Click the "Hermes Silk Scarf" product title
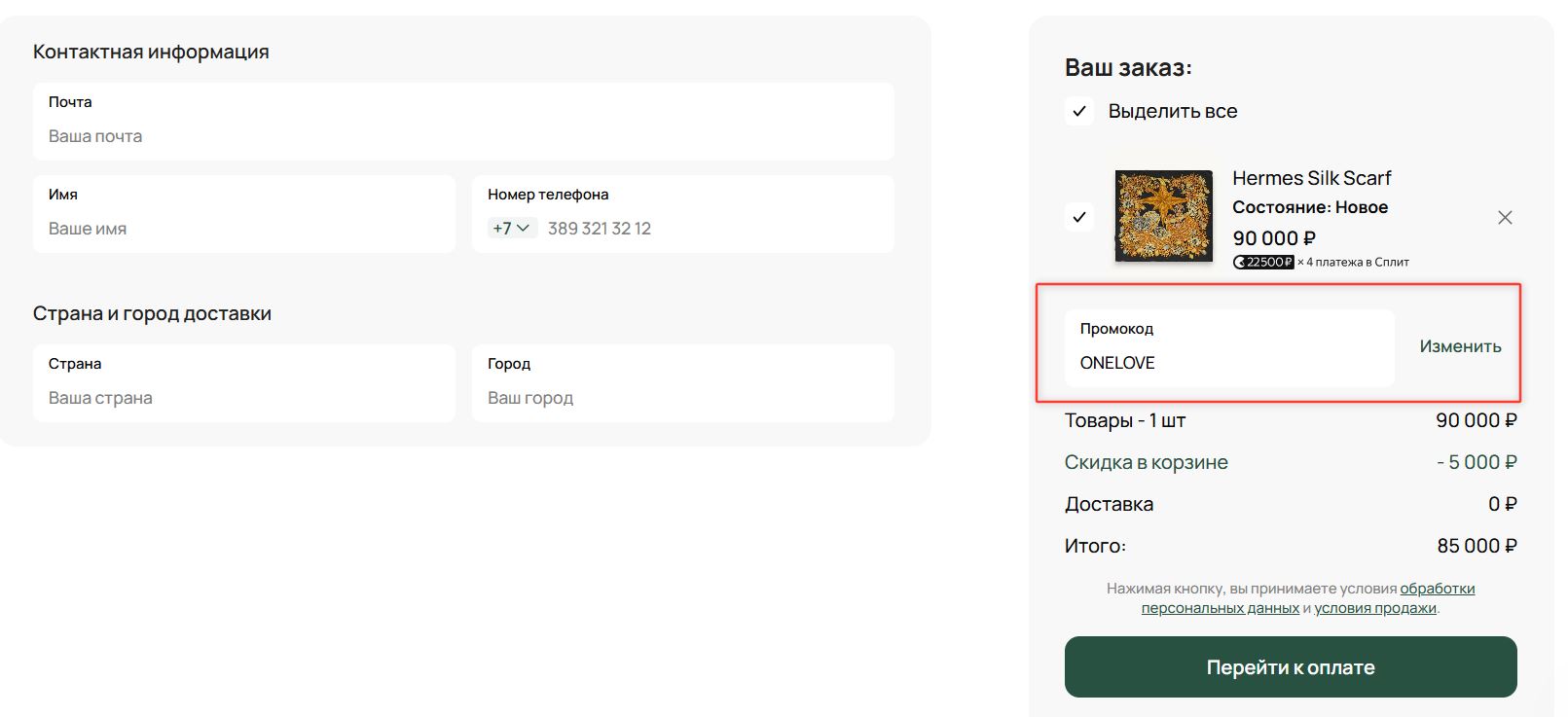The height and width of the screenshot is (717, 1568). [x=1311, y=178]
